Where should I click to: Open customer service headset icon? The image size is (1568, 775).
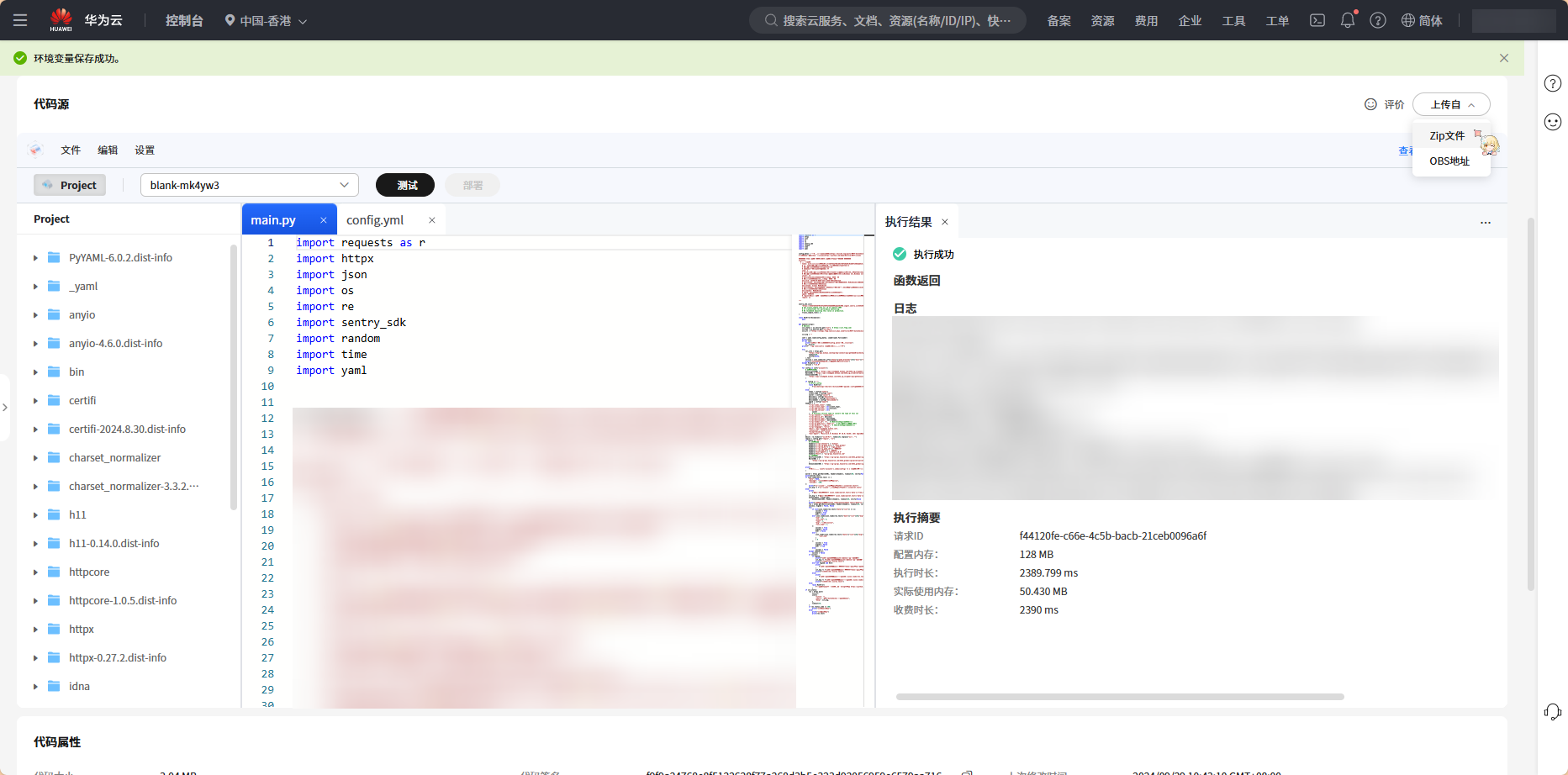[x=1552, y=712]
